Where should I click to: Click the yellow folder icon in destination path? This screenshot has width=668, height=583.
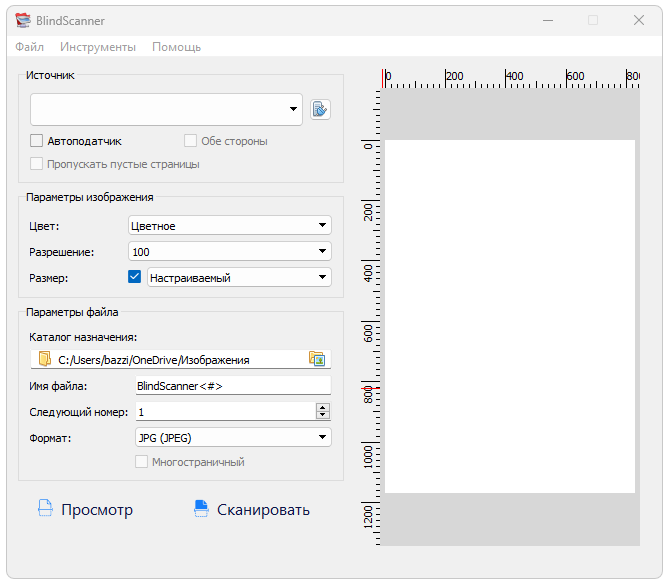click(x=44, y=359)
